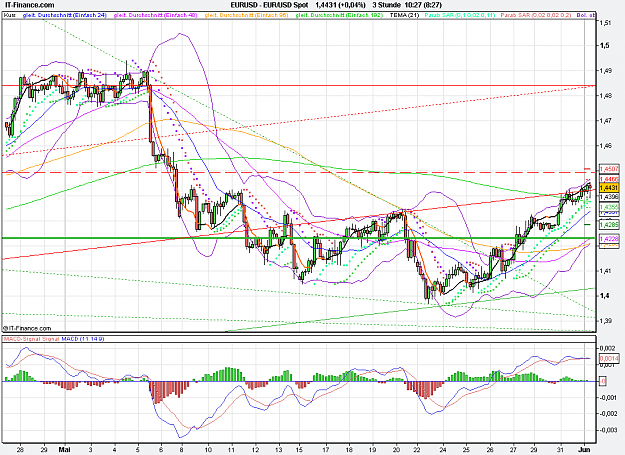
Task: Click the red price tag 1,4507 on the axis
Action: (x=609, y=169)
